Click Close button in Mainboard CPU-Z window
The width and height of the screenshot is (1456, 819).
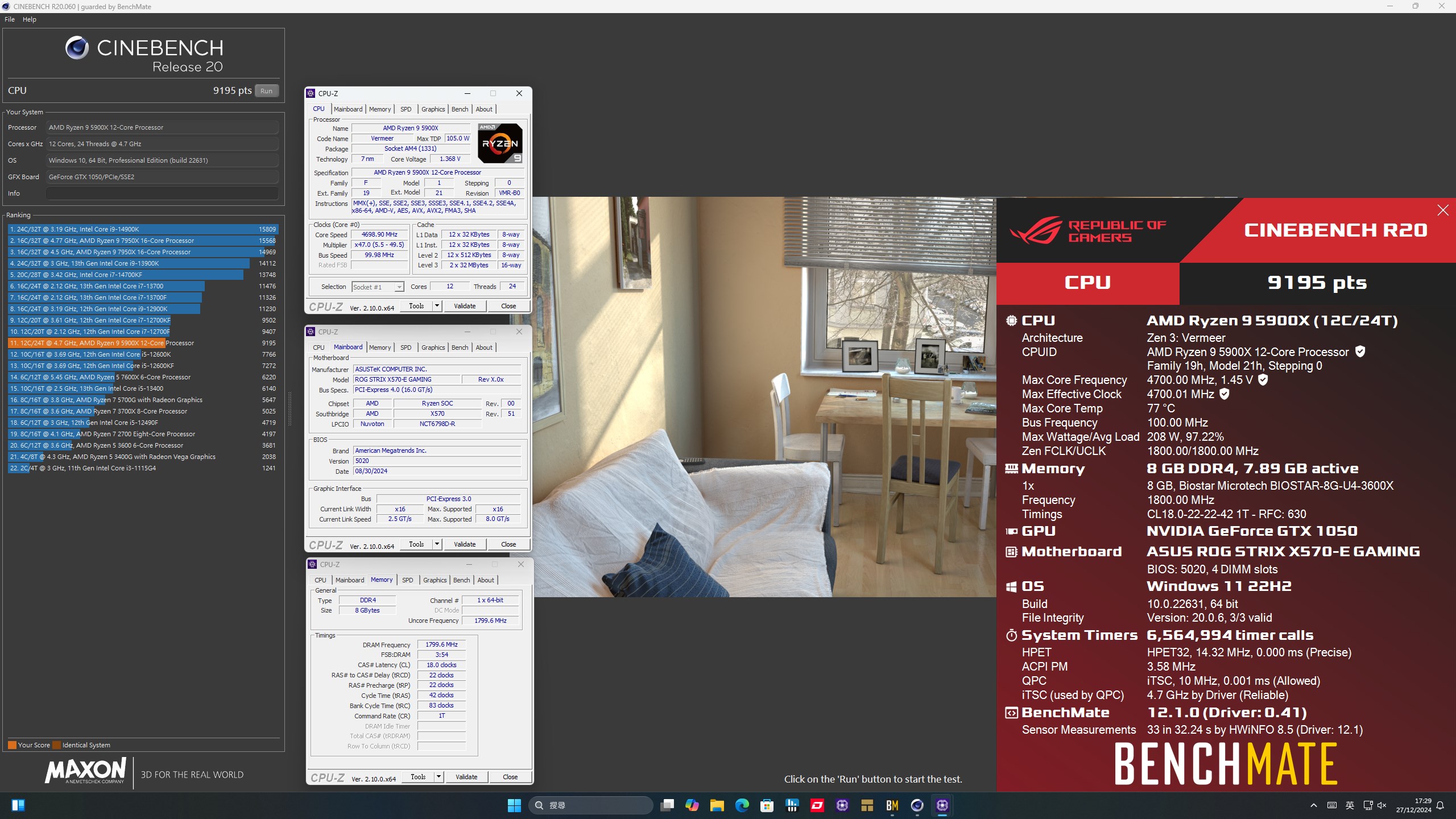coord(508,544)
